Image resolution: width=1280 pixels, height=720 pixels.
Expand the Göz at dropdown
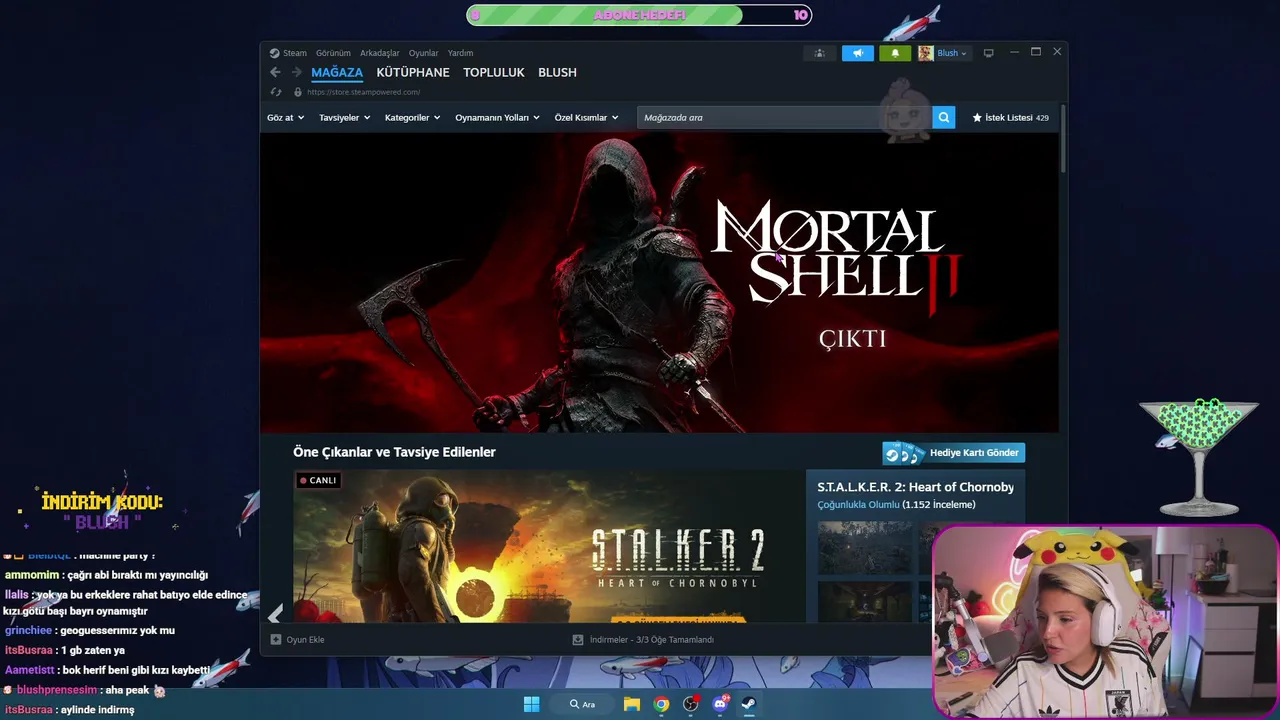285,118
